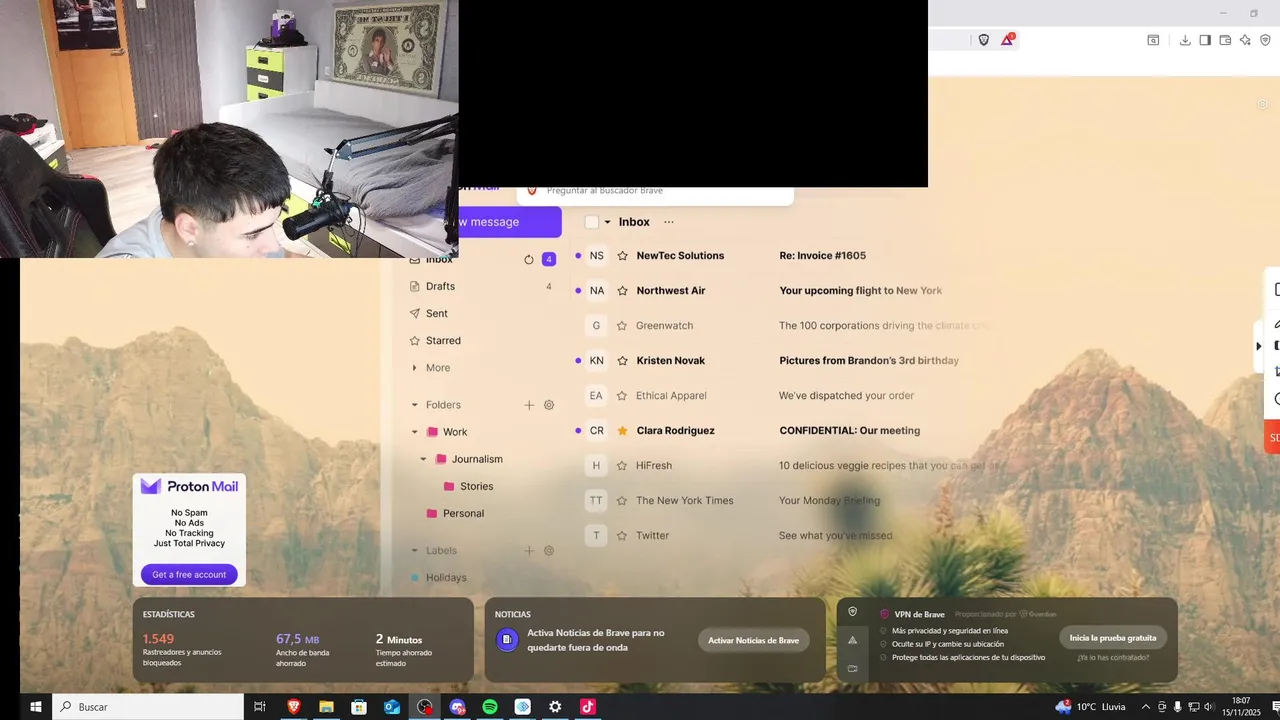Image resolution: width=1280 pixels, height=720 pixels.
Task: Collapse the Folders section
Action: [414, 405]
